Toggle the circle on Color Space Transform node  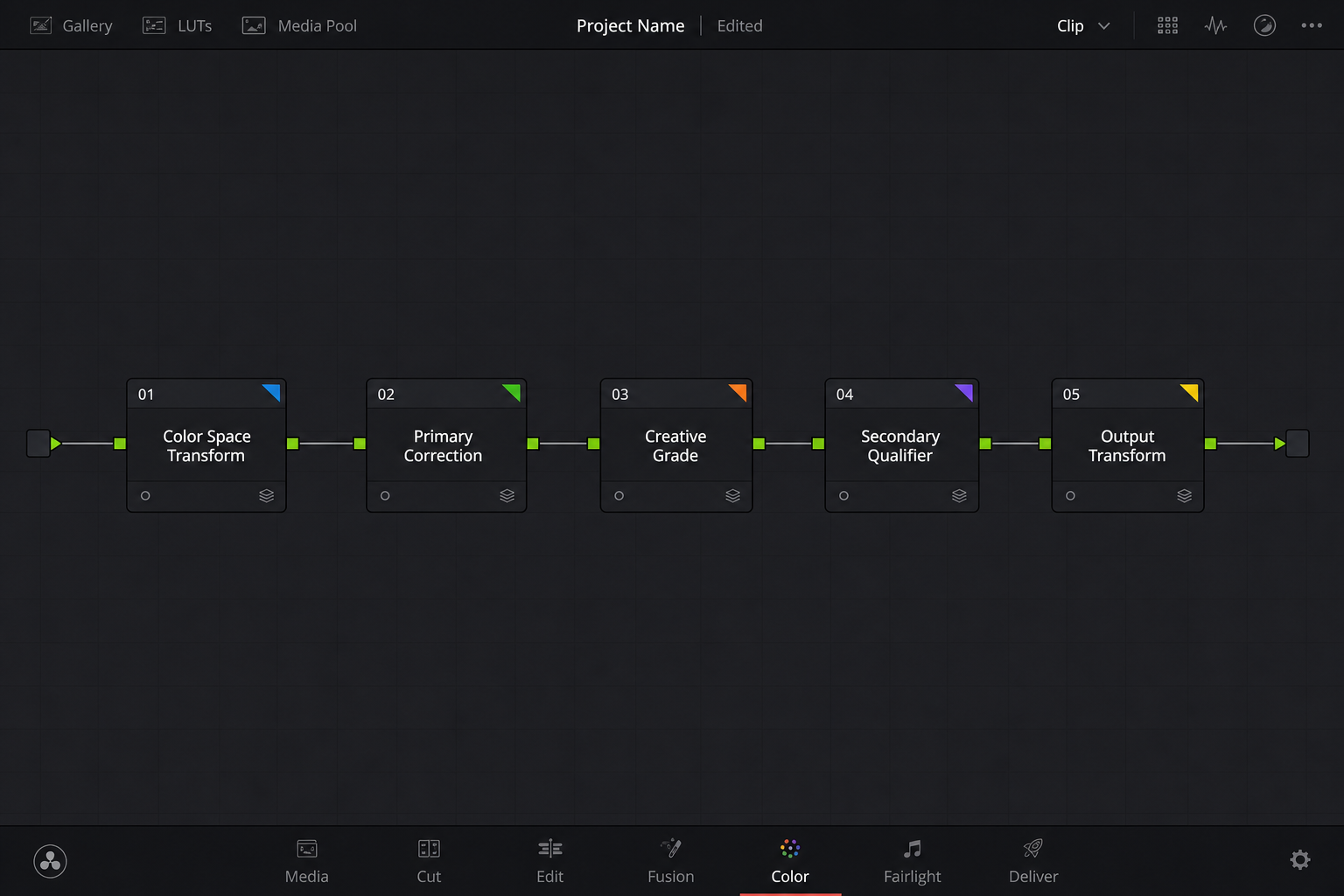145,495
